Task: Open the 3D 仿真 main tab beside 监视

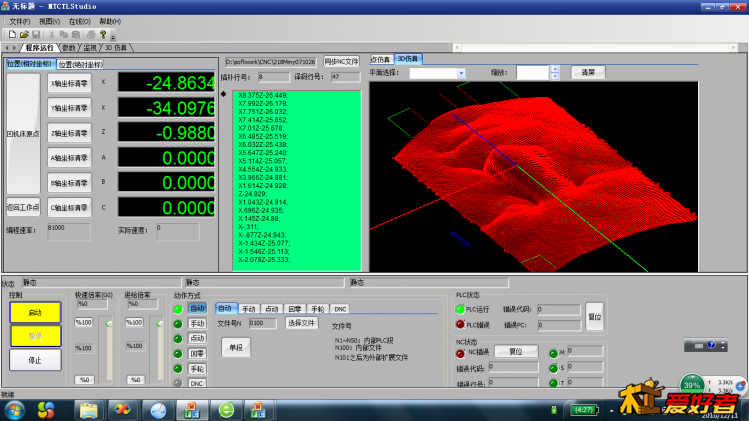Action: point(116,48)
